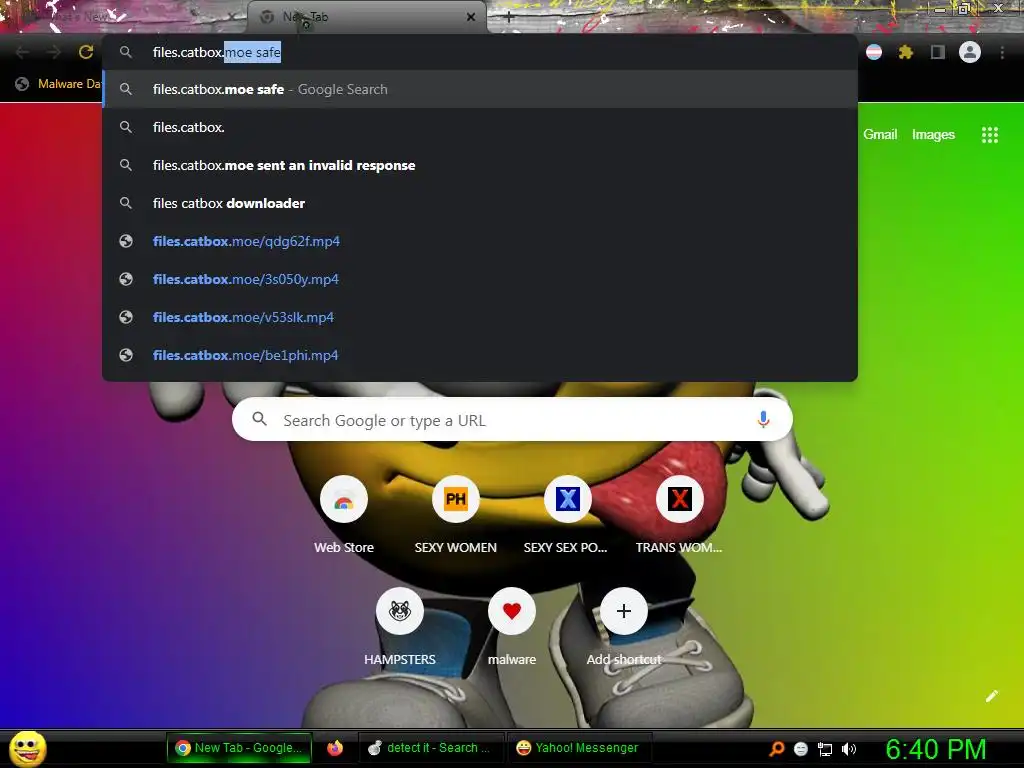Open the Images link
The height and width of the screenshot is (768, 1024).
(x=933, y=135)
